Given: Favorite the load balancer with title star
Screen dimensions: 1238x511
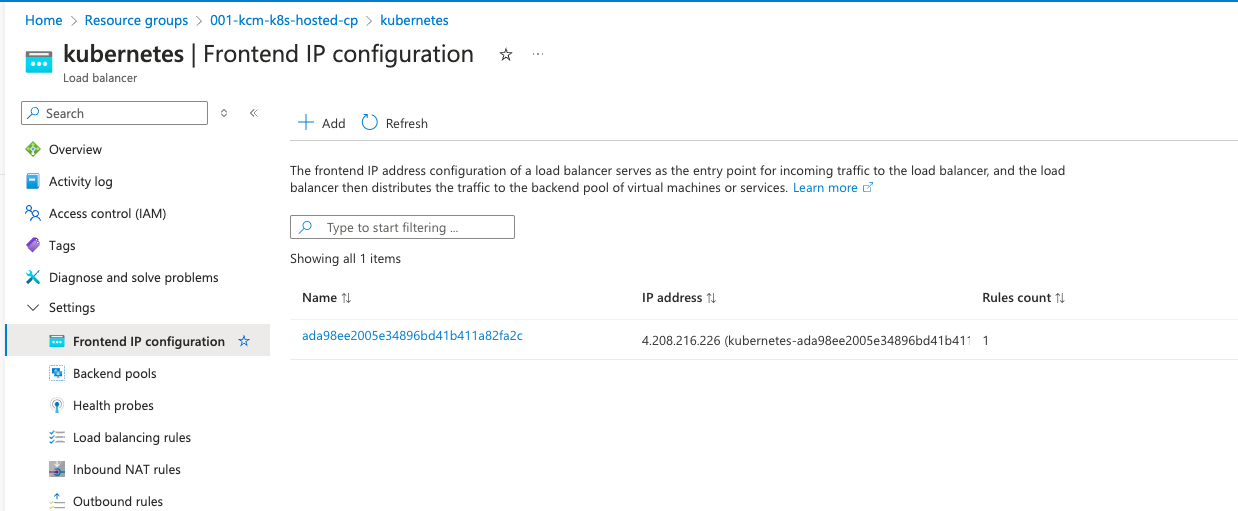Looking at the screenshot, I should click(506, 55).
